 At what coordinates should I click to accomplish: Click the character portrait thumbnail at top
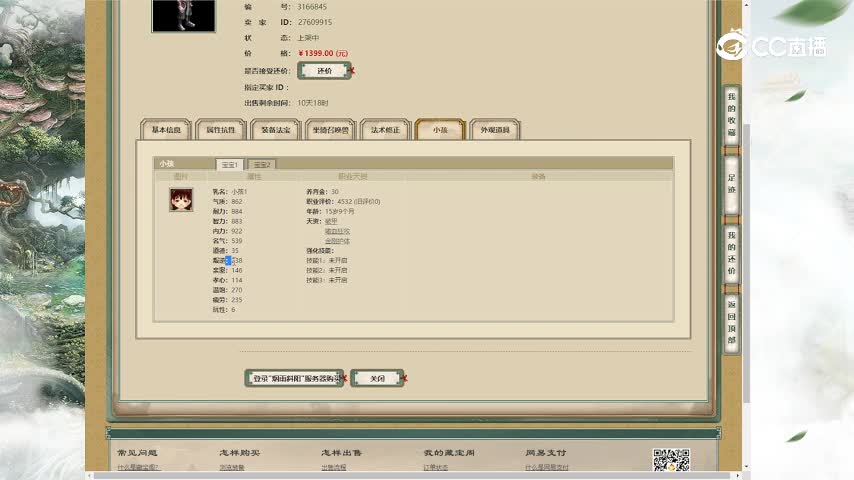pos(183,15)
